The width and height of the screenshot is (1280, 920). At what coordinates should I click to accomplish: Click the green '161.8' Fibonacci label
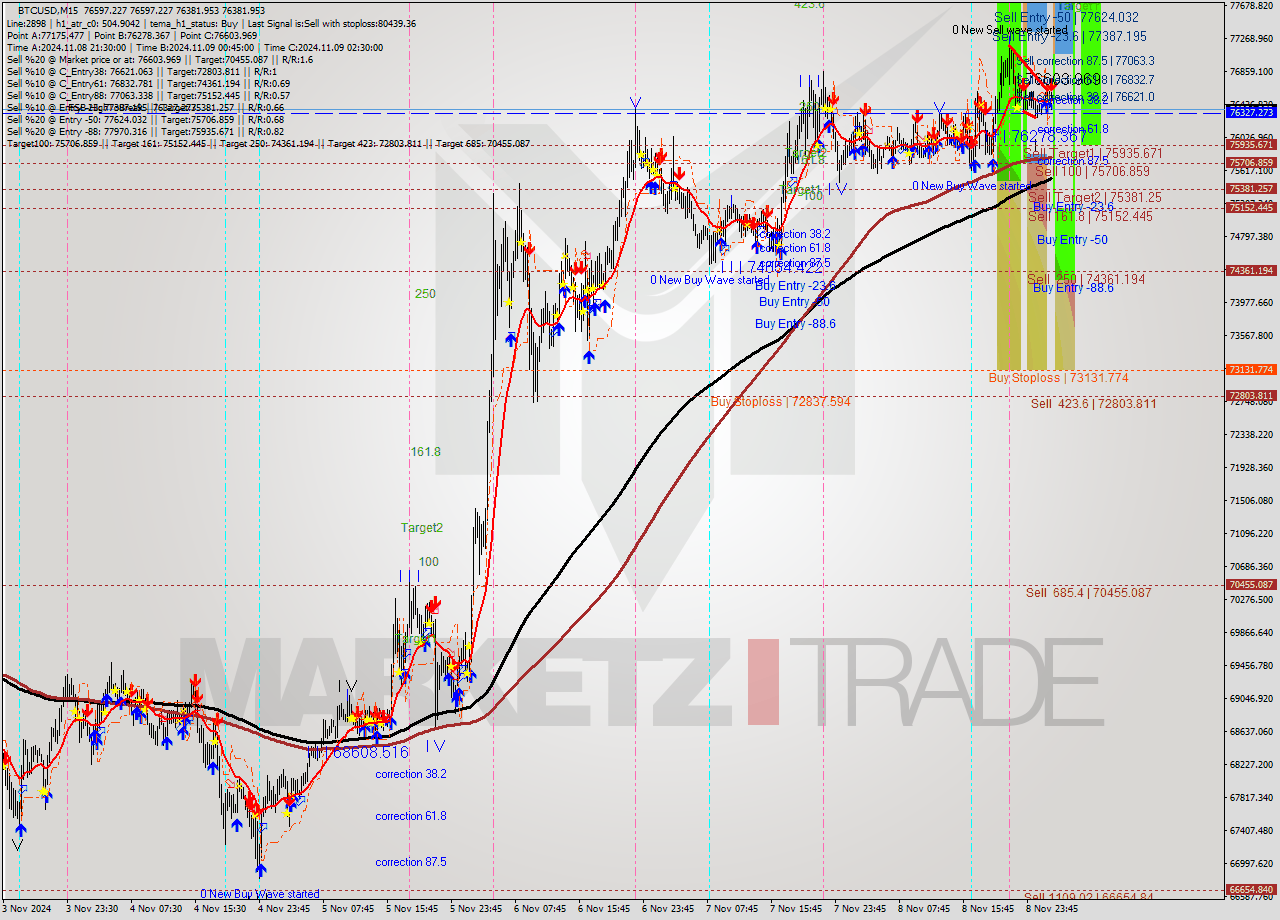(x=425, y=452)
